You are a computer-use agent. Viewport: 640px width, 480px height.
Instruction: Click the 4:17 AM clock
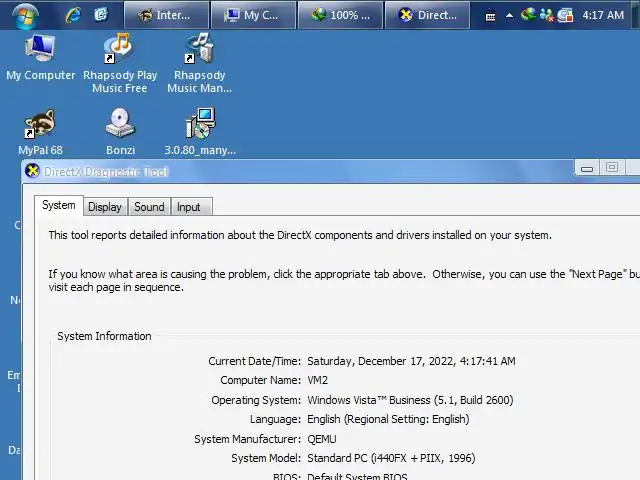pos(603,15)
